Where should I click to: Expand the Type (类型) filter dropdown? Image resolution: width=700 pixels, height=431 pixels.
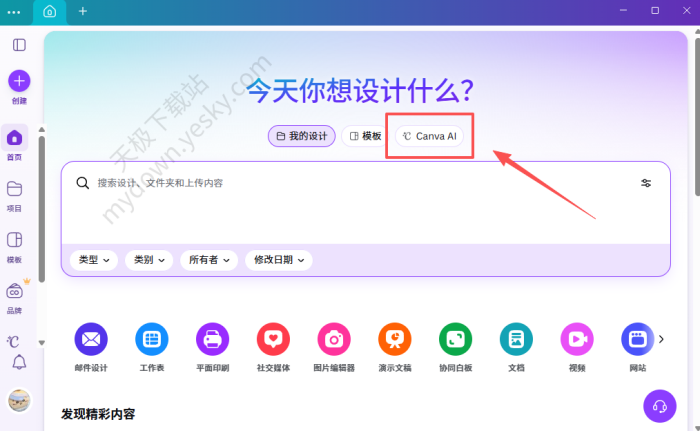[x=94, y=260]
